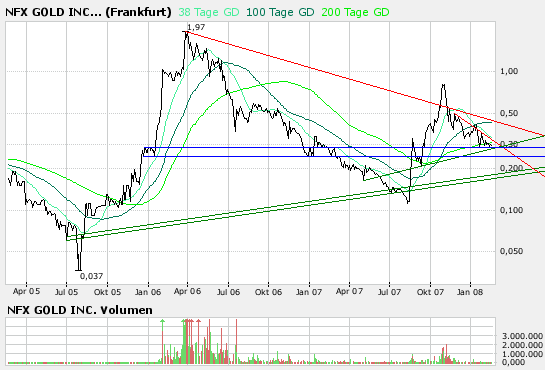545x384 pixels.
Task: Click the Apr 07 date label
Action: (349, 291)
